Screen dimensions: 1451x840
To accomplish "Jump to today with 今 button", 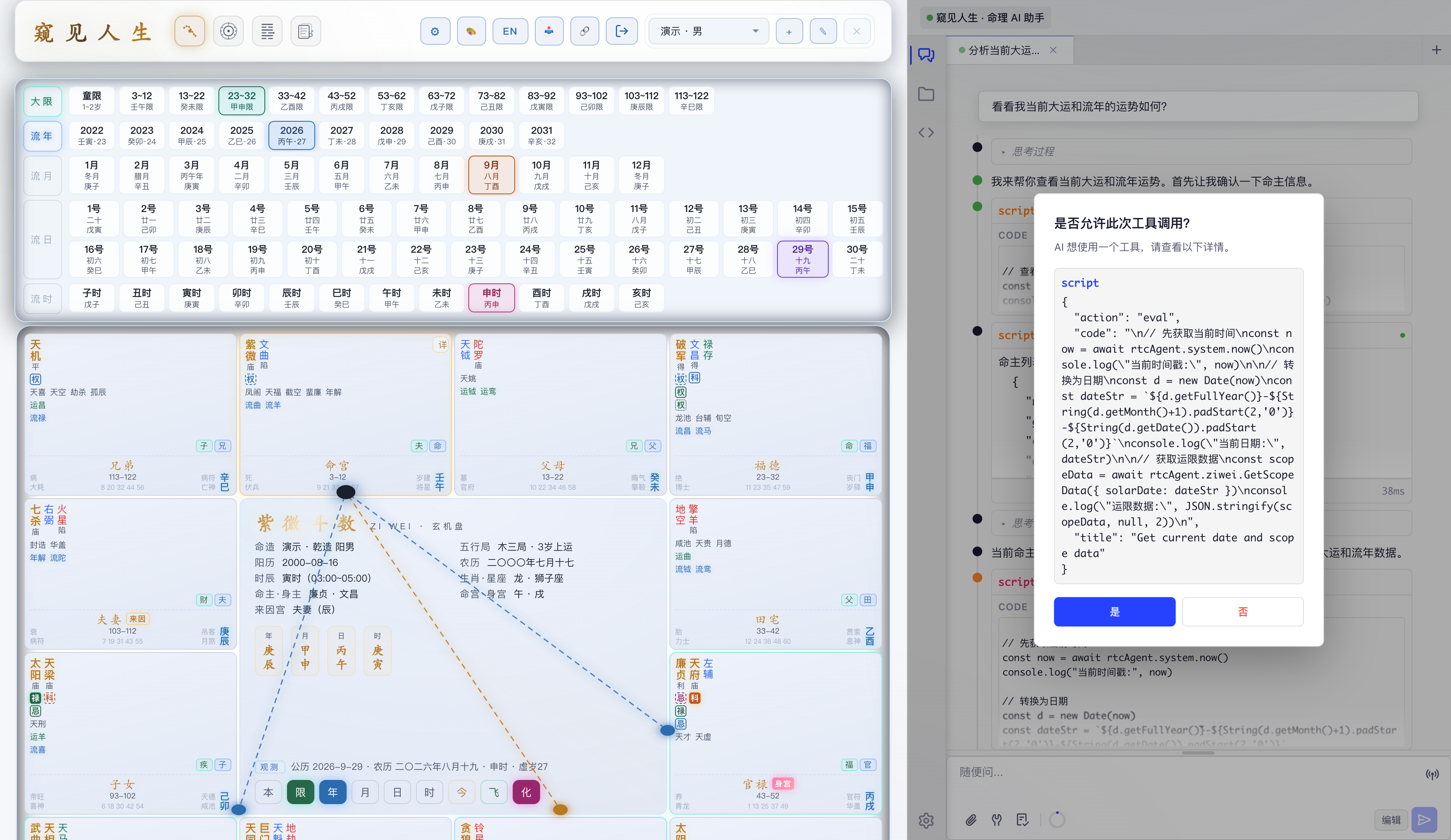I will point(462,792).
